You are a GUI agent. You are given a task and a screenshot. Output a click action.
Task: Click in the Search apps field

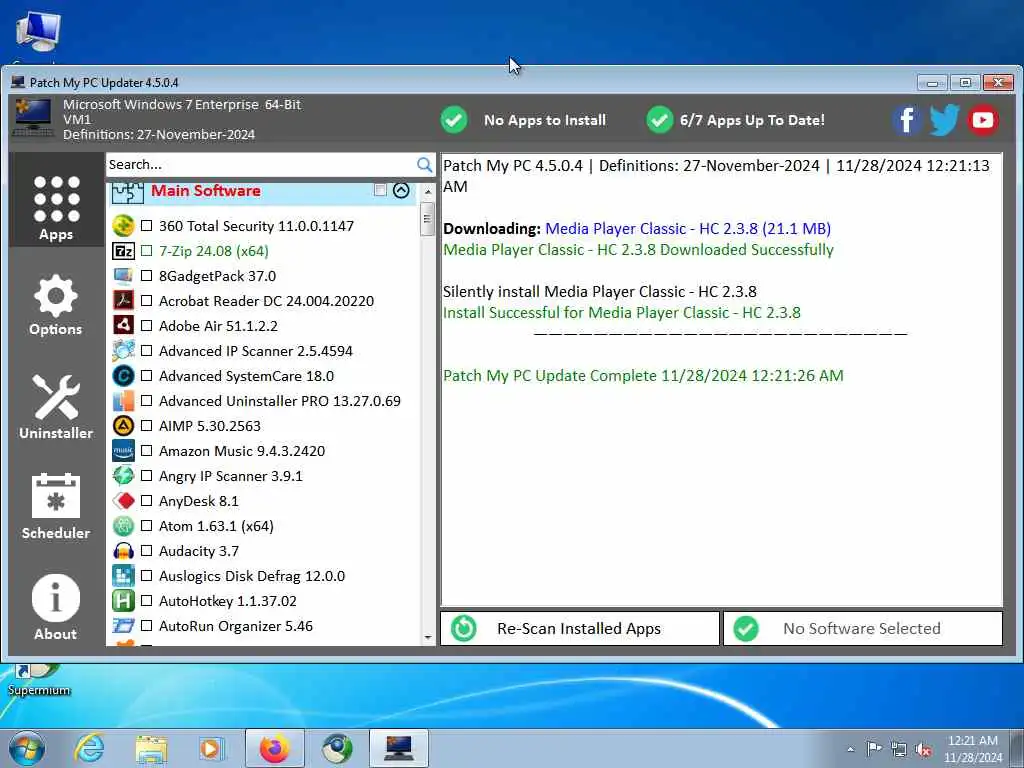pos(261,165)
